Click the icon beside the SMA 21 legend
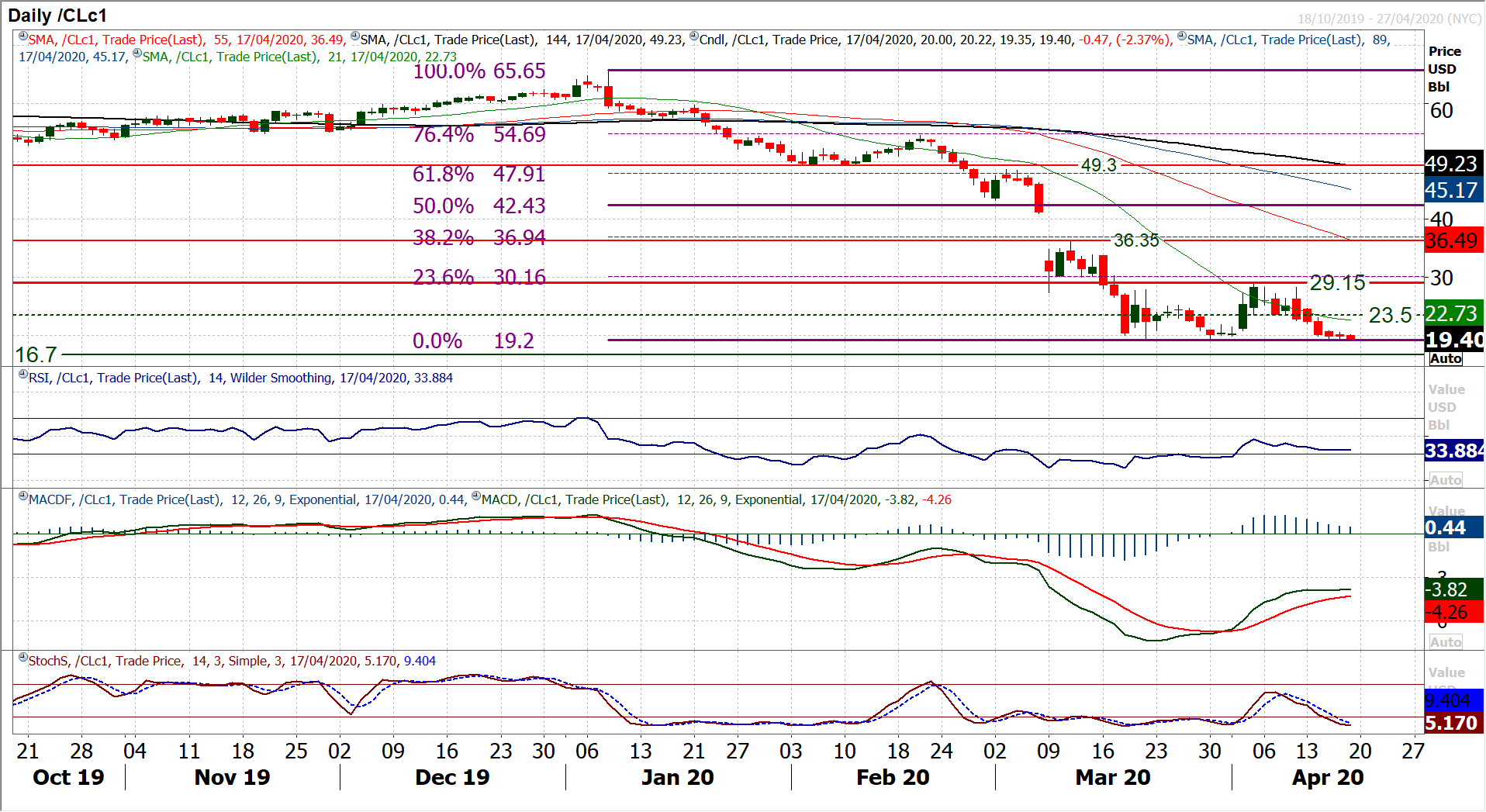 click(137, 54)
